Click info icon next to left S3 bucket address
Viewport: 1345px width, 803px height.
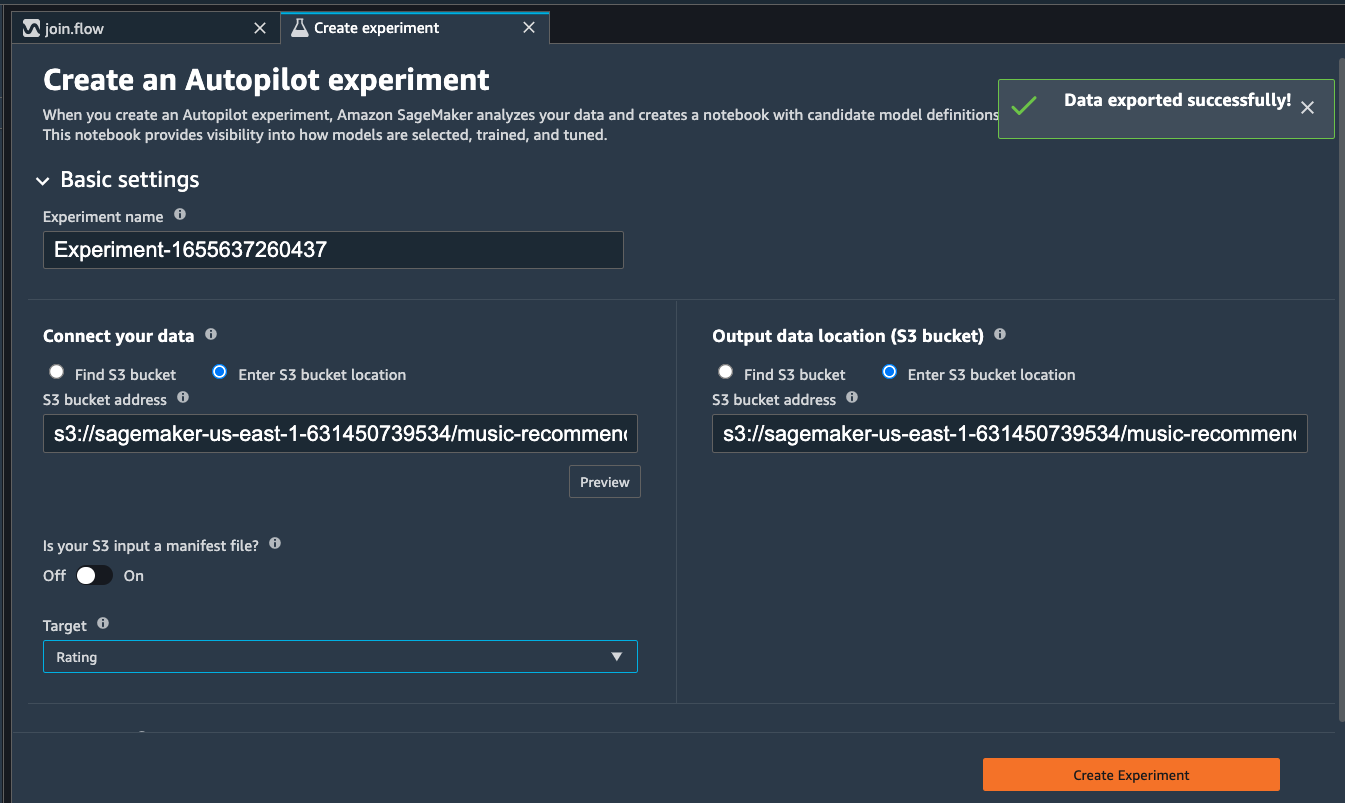point(183,398)
